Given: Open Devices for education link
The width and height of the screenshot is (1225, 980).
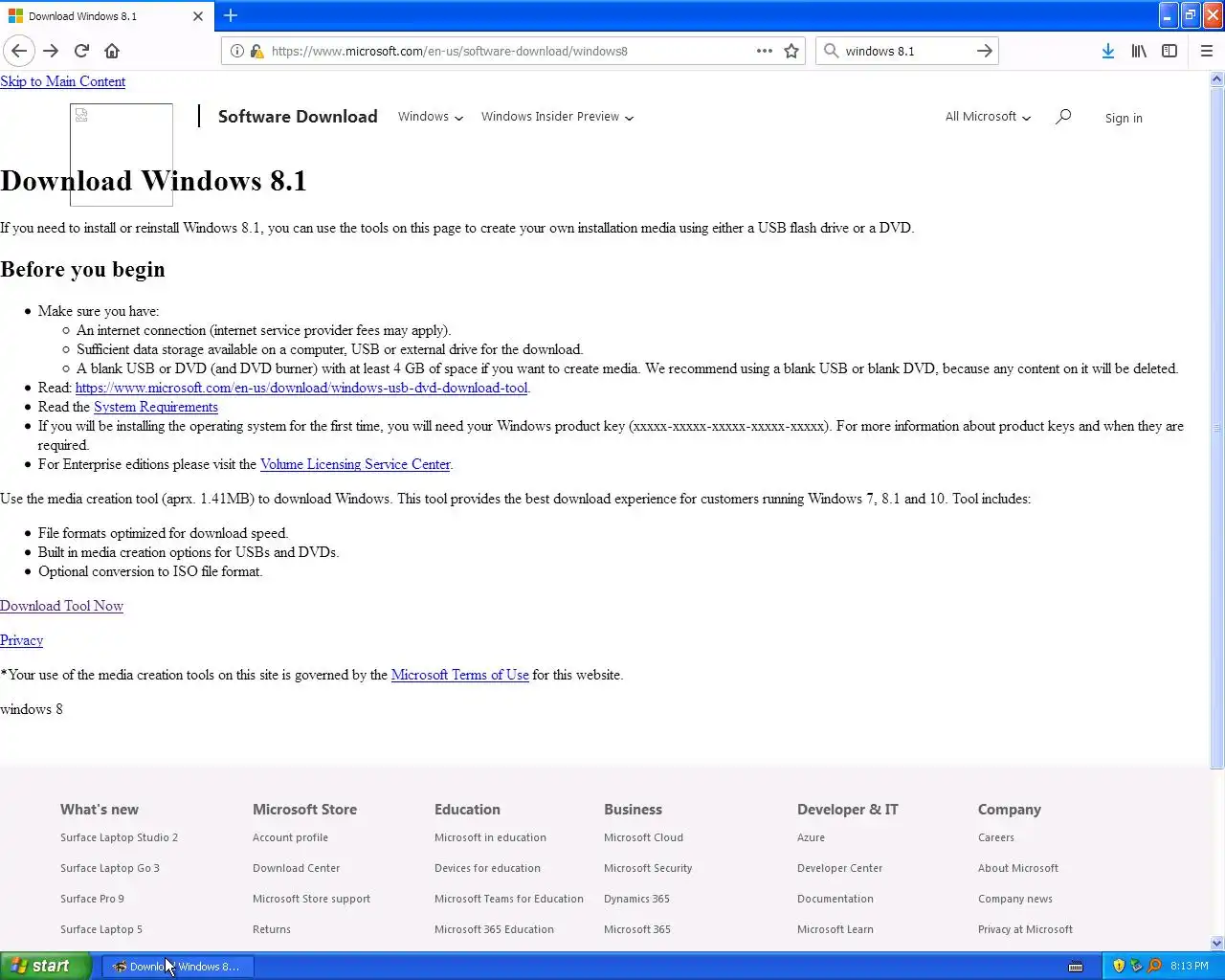Looking at the screenshot, I should coord(487,868).
